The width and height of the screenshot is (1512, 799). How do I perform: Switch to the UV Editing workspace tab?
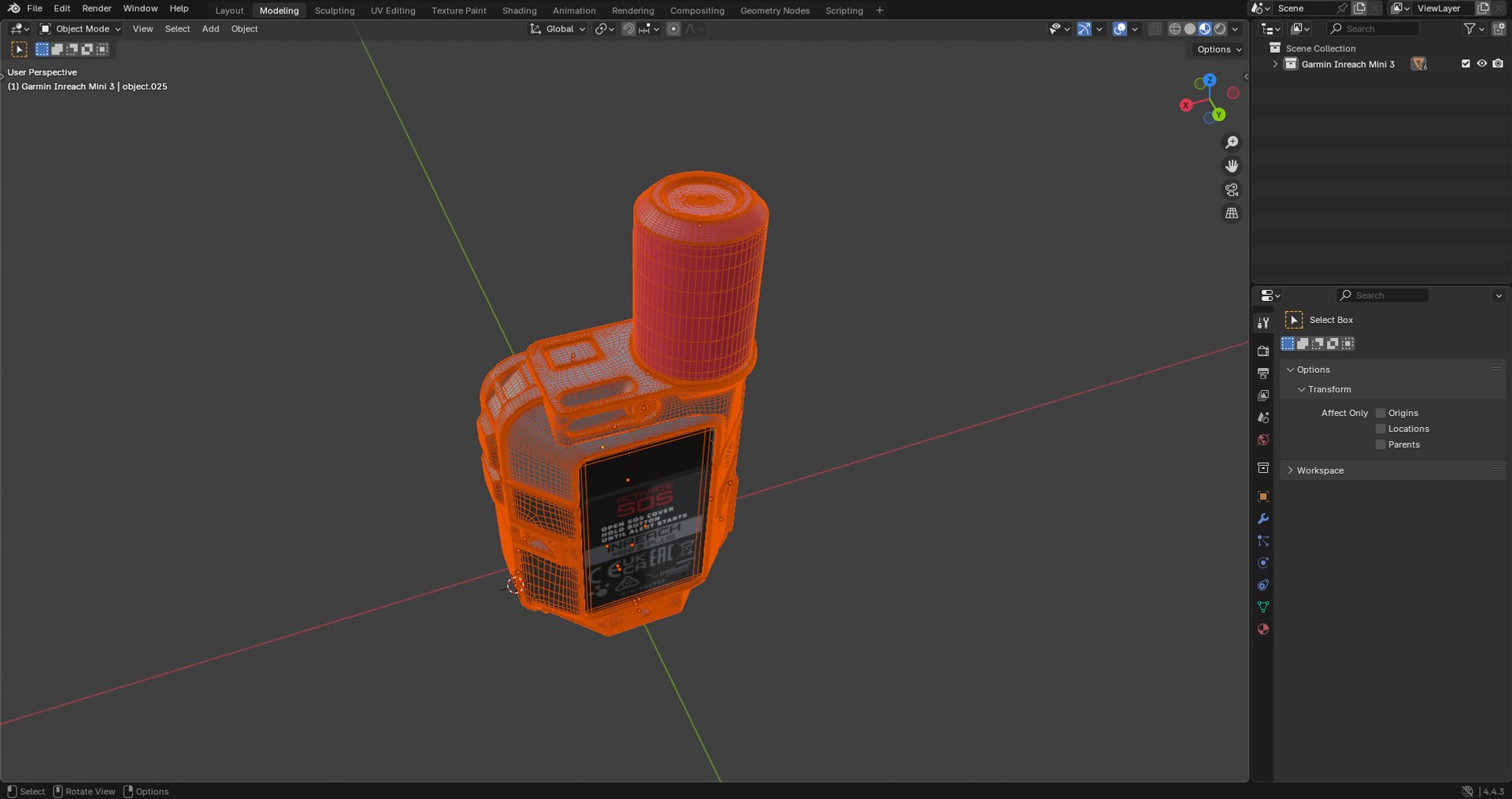point(393,10)
